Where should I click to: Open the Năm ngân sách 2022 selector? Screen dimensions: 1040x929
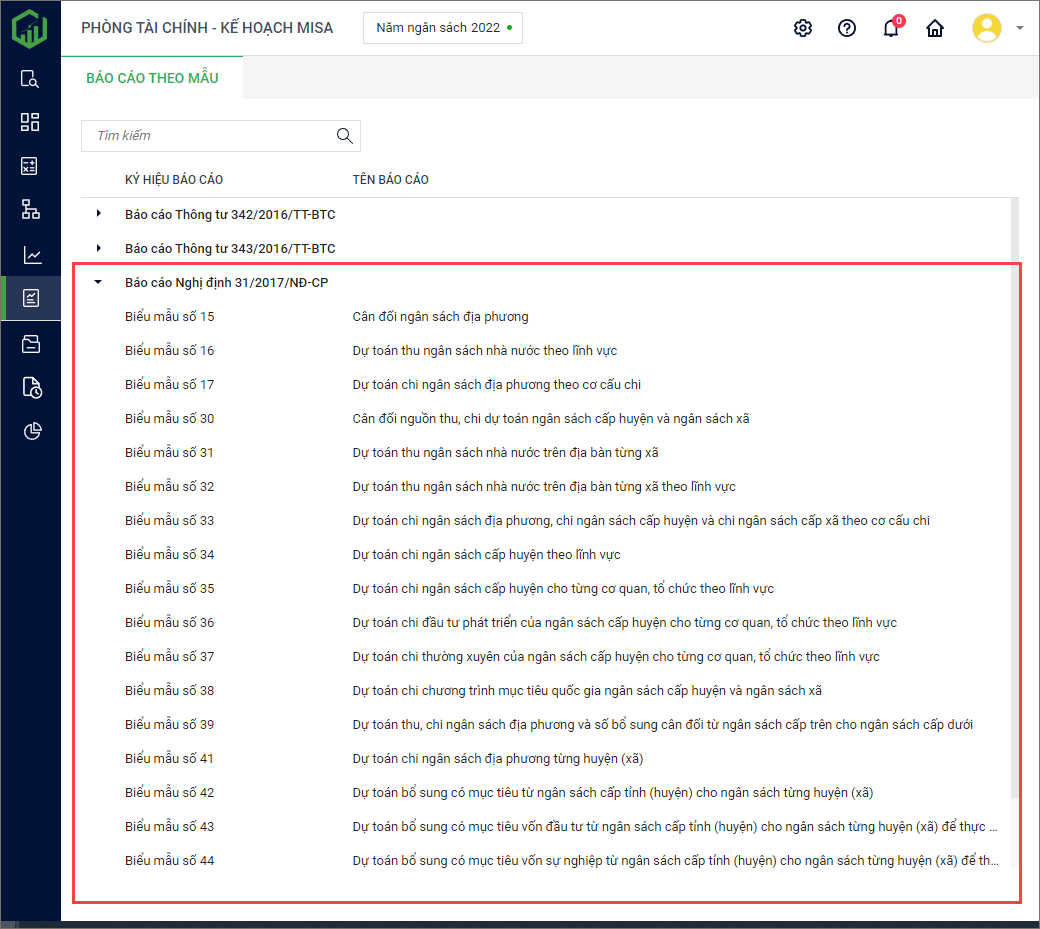(x=442, y=28)
